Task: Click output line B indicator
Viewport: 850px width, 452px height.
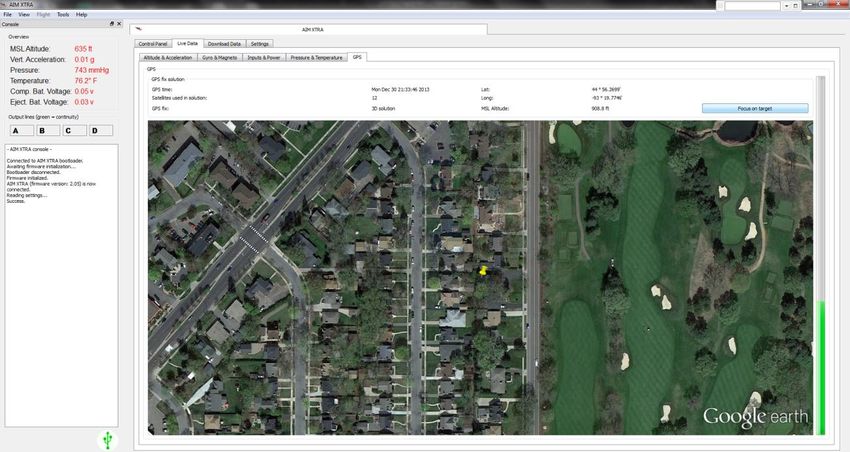Action: 48,131
